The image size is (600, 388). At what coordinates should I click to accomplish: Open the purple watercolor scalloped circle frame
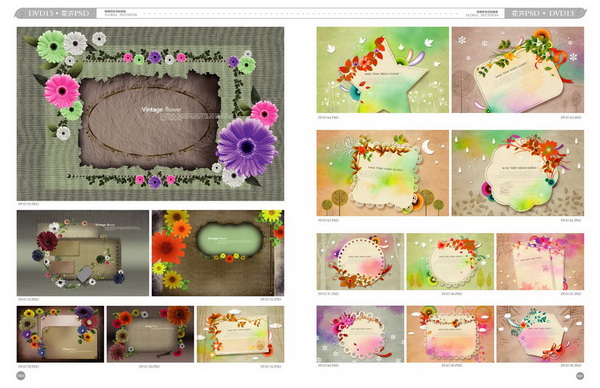coord(360,334)
